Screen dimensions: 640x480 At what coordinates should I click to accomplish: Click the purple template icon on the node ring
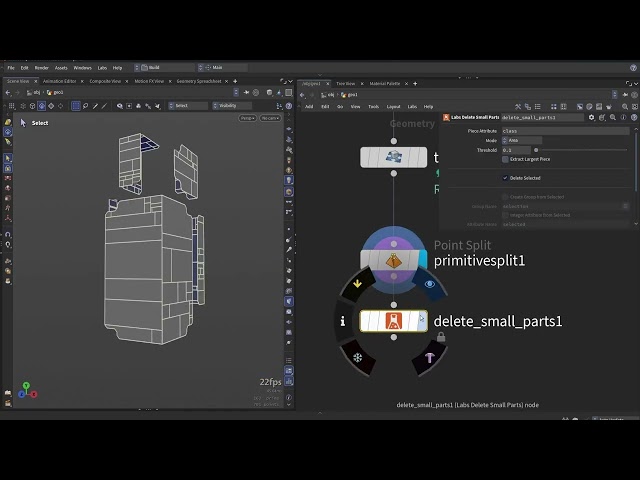click(x=430, y=358)
